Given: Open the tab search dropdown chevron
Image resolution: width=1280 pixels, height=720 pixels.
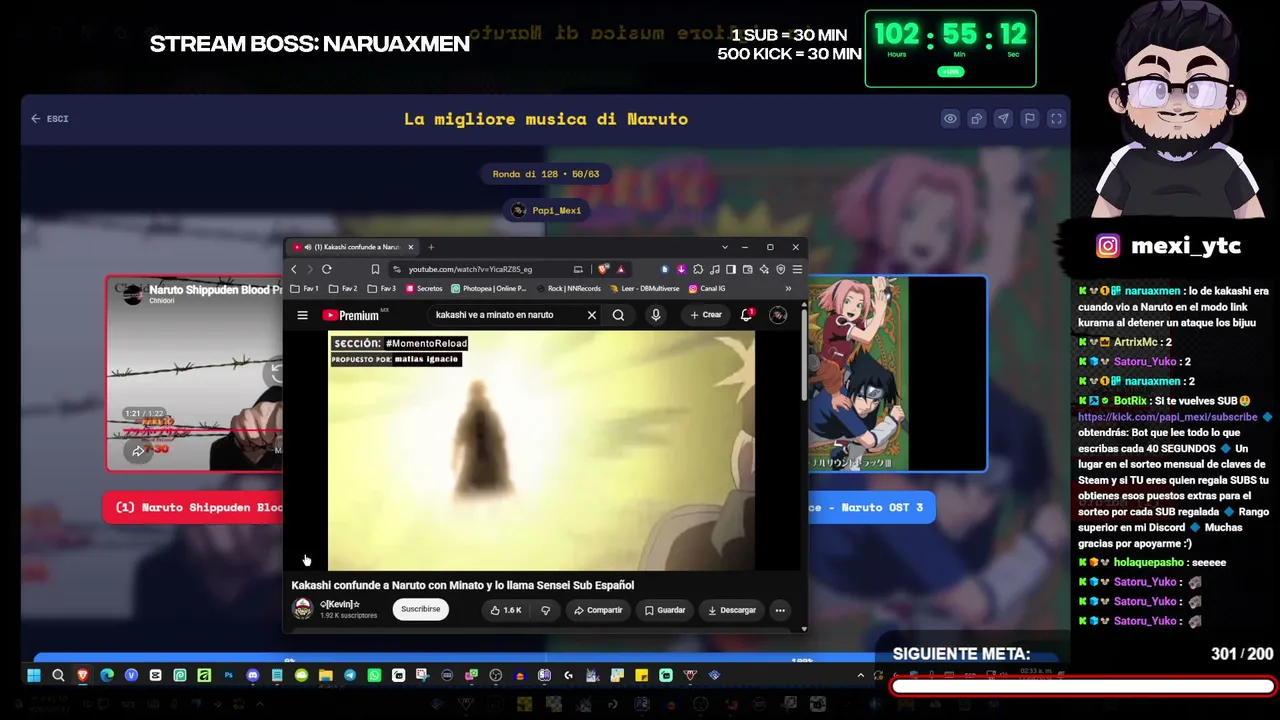Looking at the screenshot, I should point(725,247).
